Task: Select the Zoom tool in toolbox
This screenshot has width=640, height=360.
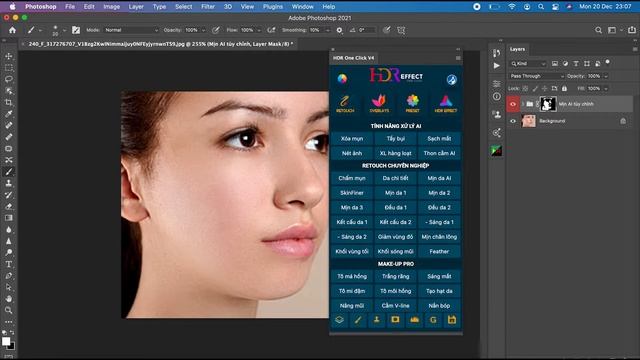Action: tap(9, 310)
